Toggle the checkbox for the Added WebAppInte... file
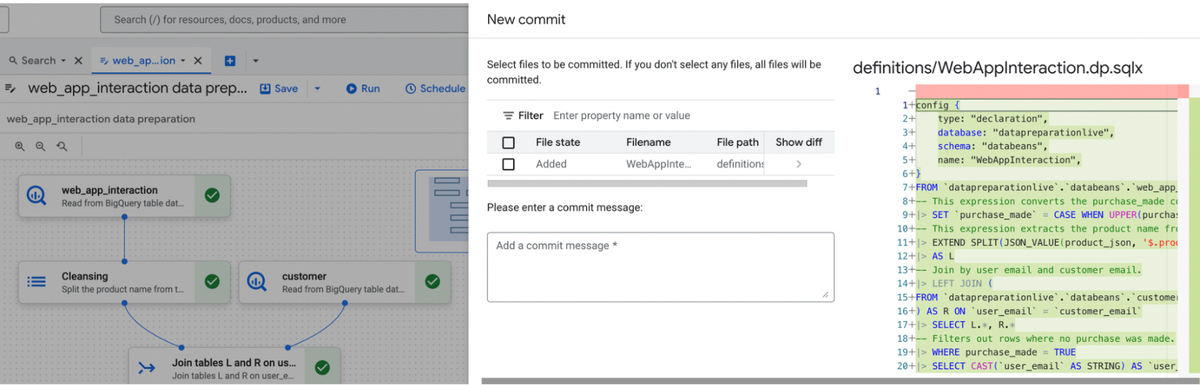The height and width of the screenshot is (385, 1200). [x=508, y=164]
